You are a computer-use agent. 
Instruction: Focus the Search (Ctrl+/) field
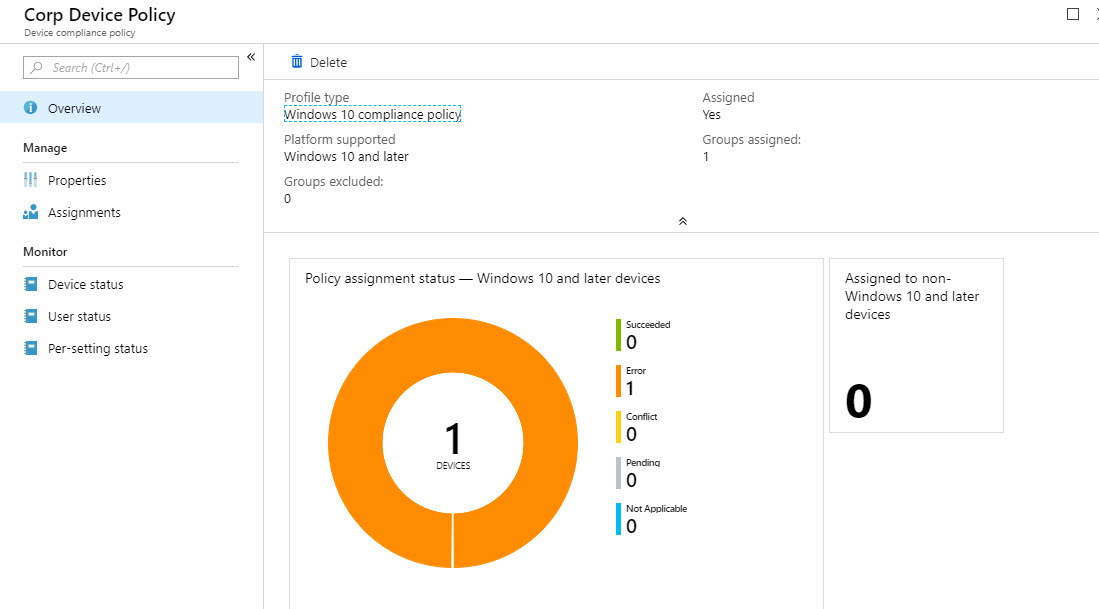(131, 67)
